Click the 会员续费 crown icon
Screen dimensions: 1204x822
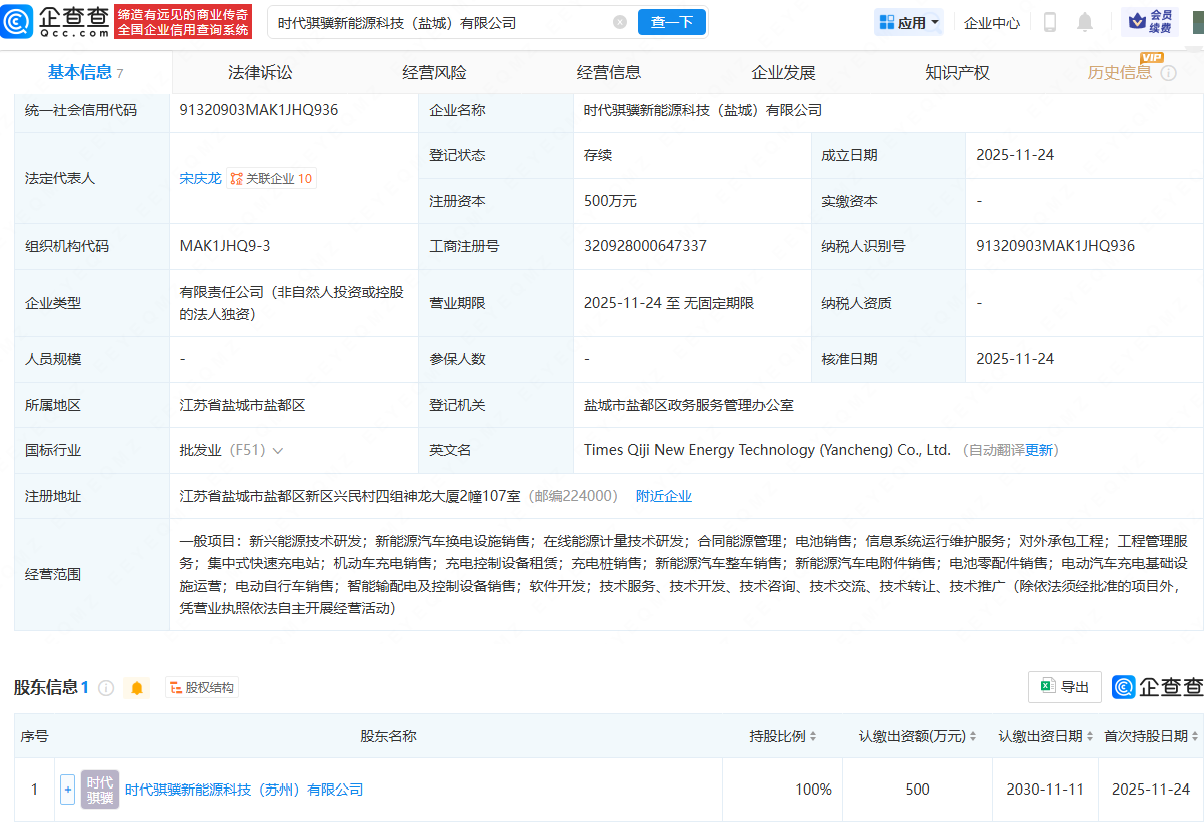coord(1137,21)
